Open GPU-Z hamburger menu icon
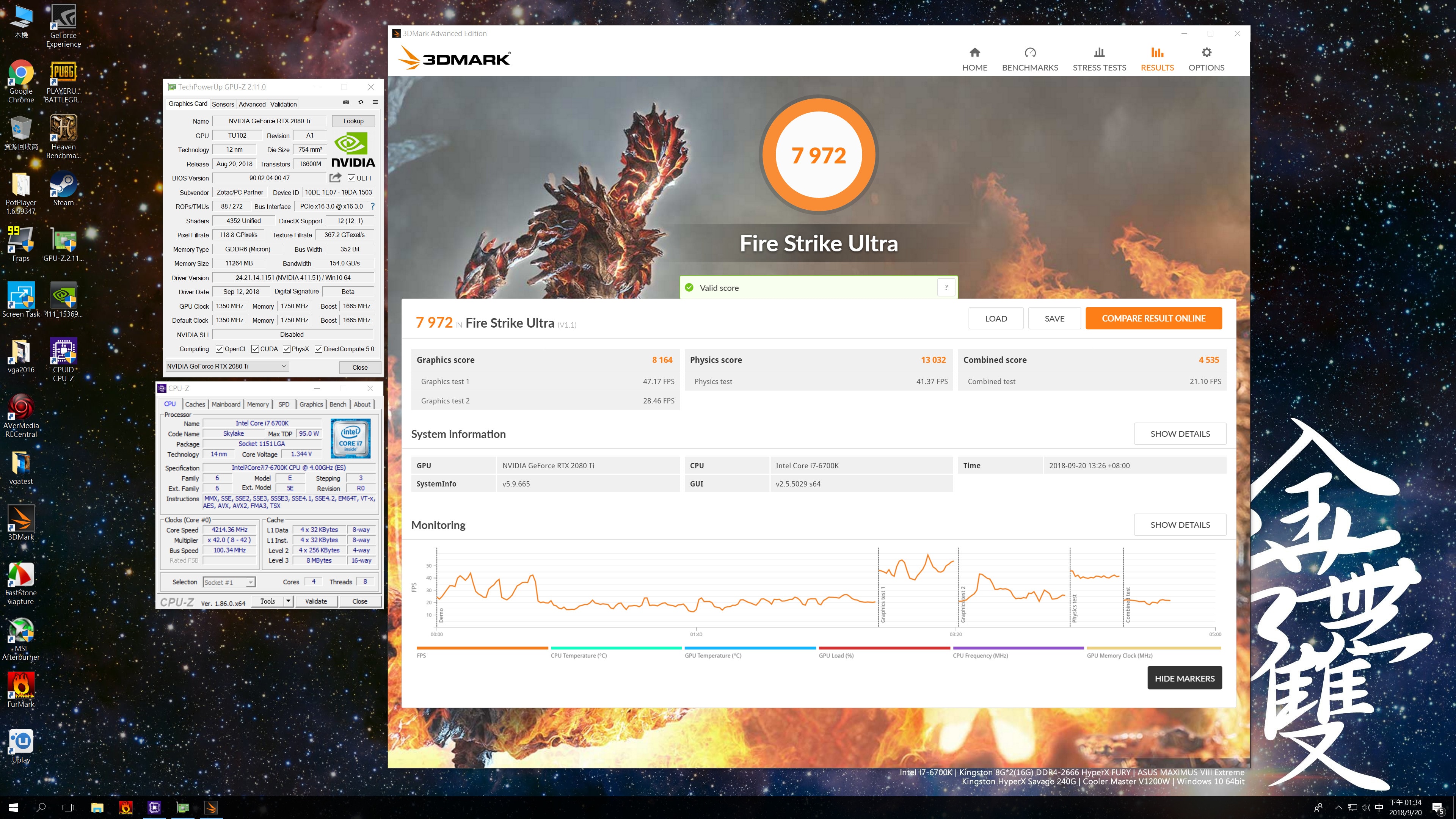This screenshot has width=1456, height=819. [375, 102]
